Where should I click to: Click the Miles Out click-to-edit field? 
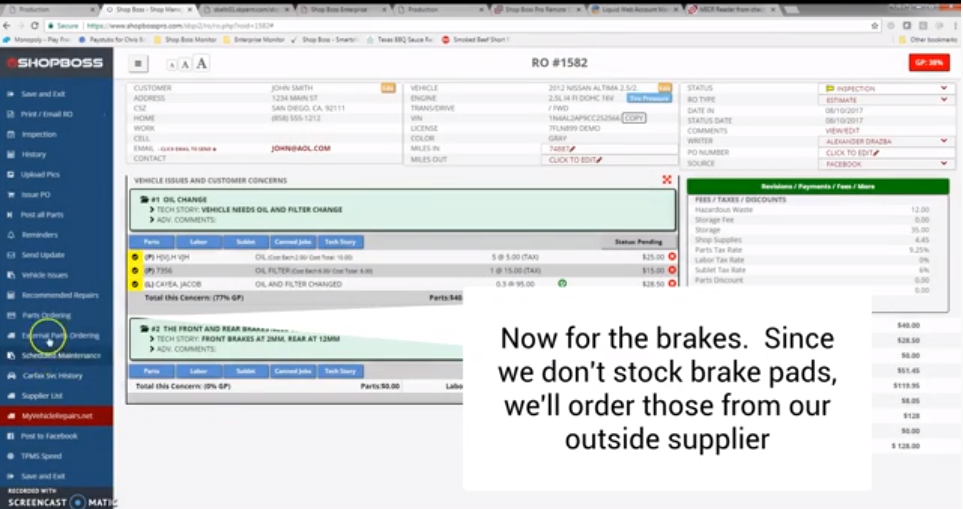(x=576, y=160)
